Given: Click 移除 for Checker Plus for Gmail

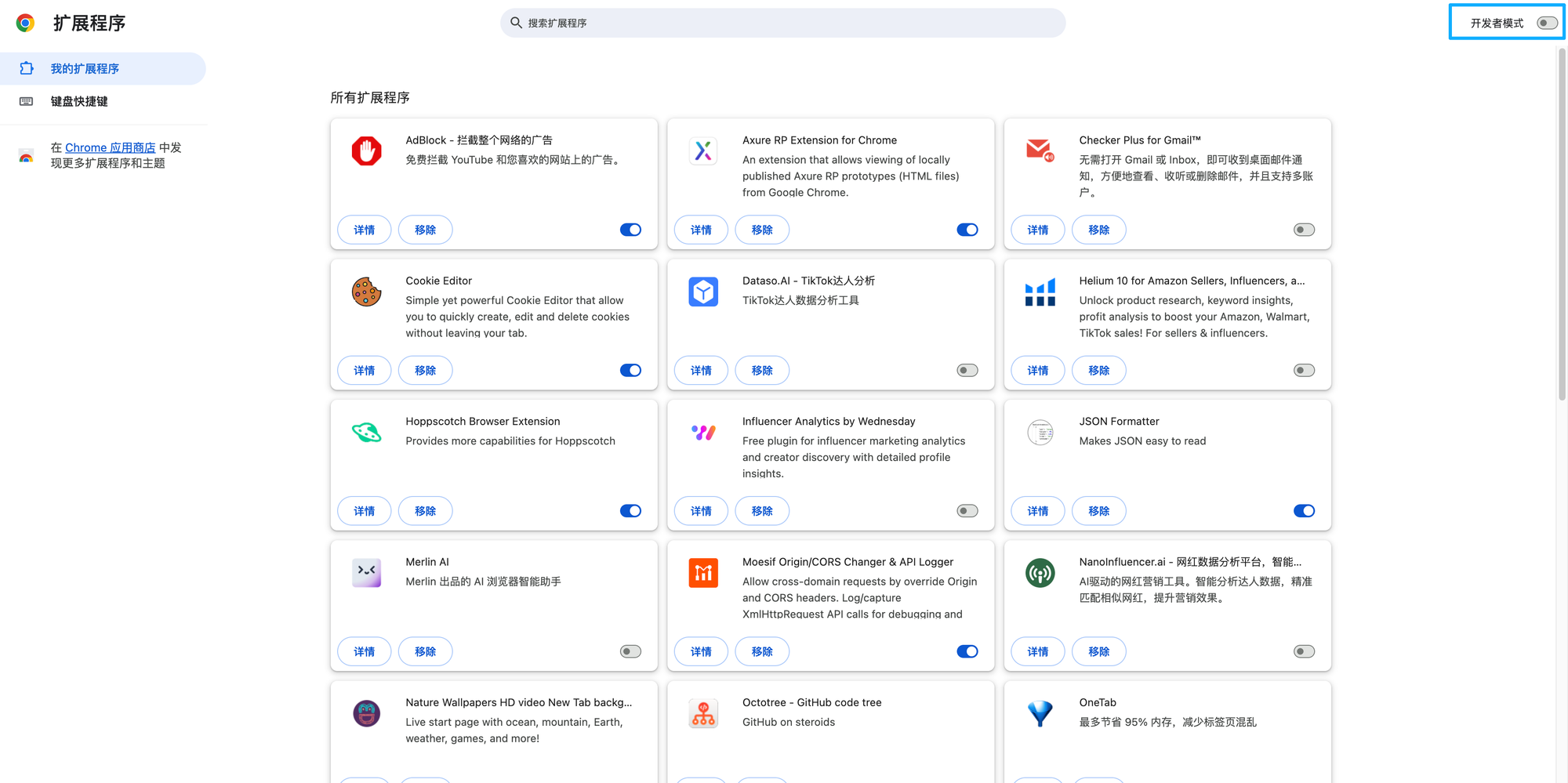Looking at the screenshot, I should click(x=1099, y=230).
